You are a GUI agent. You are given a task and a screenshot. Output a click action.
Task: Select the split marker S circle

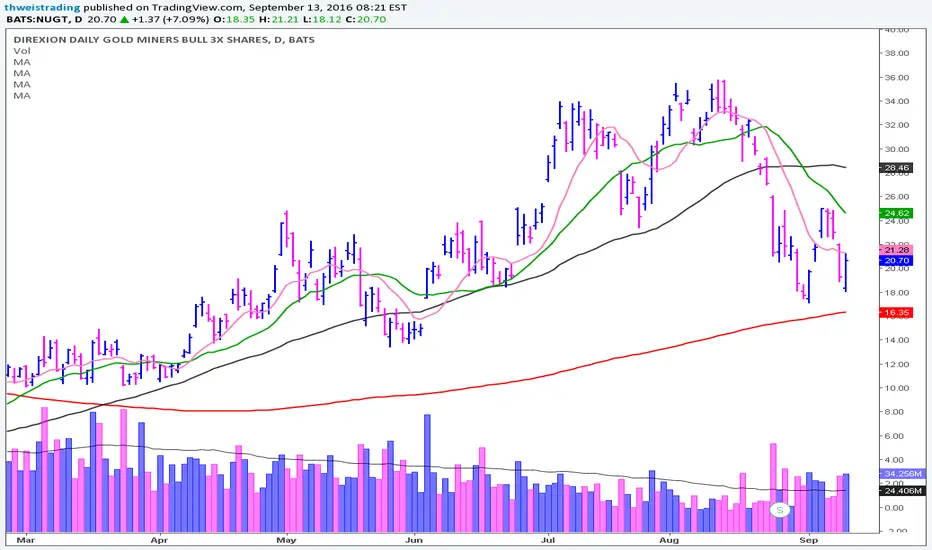coord(780,510)
